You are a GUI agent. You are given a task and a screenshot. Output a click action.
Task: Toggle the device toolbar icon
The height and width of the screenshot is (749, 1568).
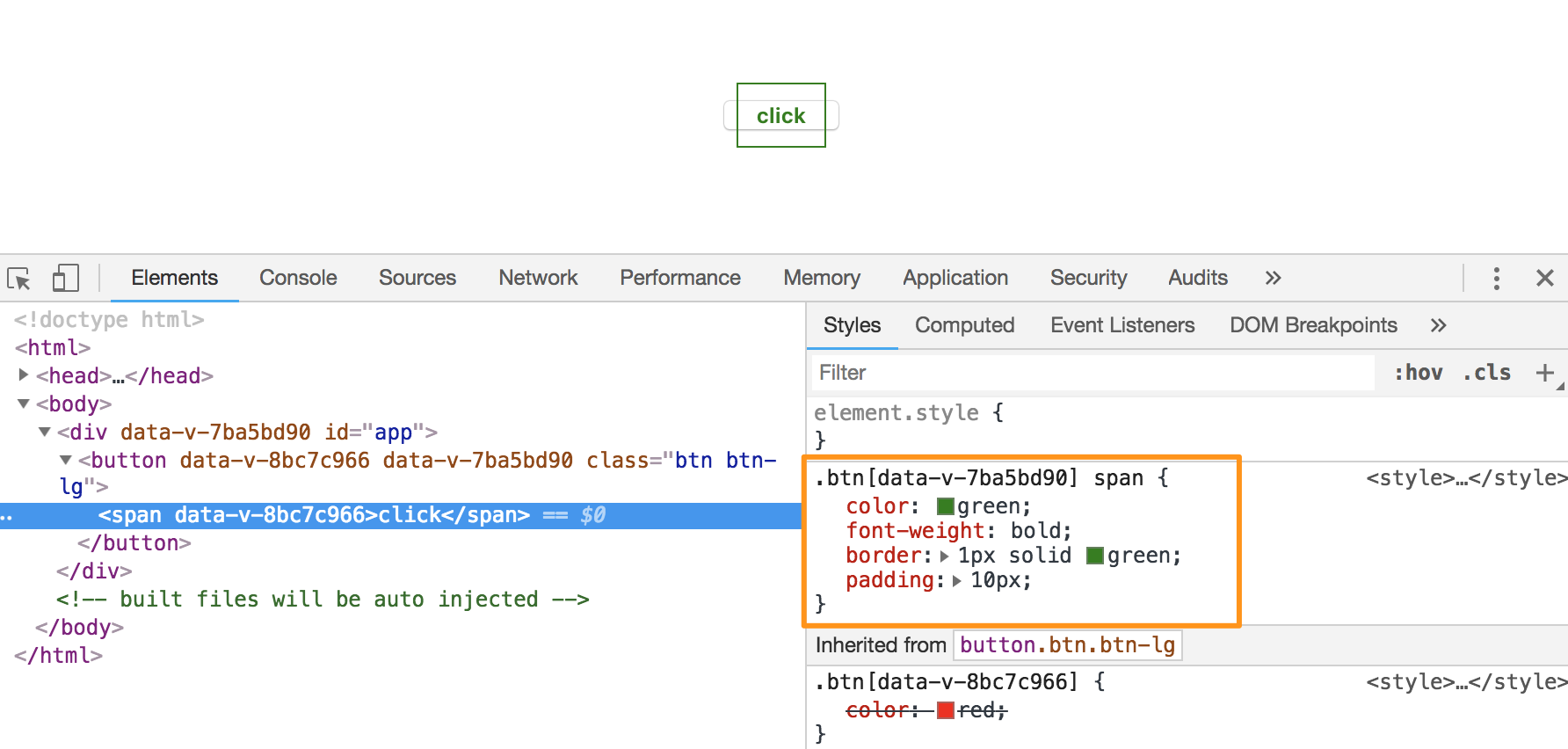(x=65, y=279)
